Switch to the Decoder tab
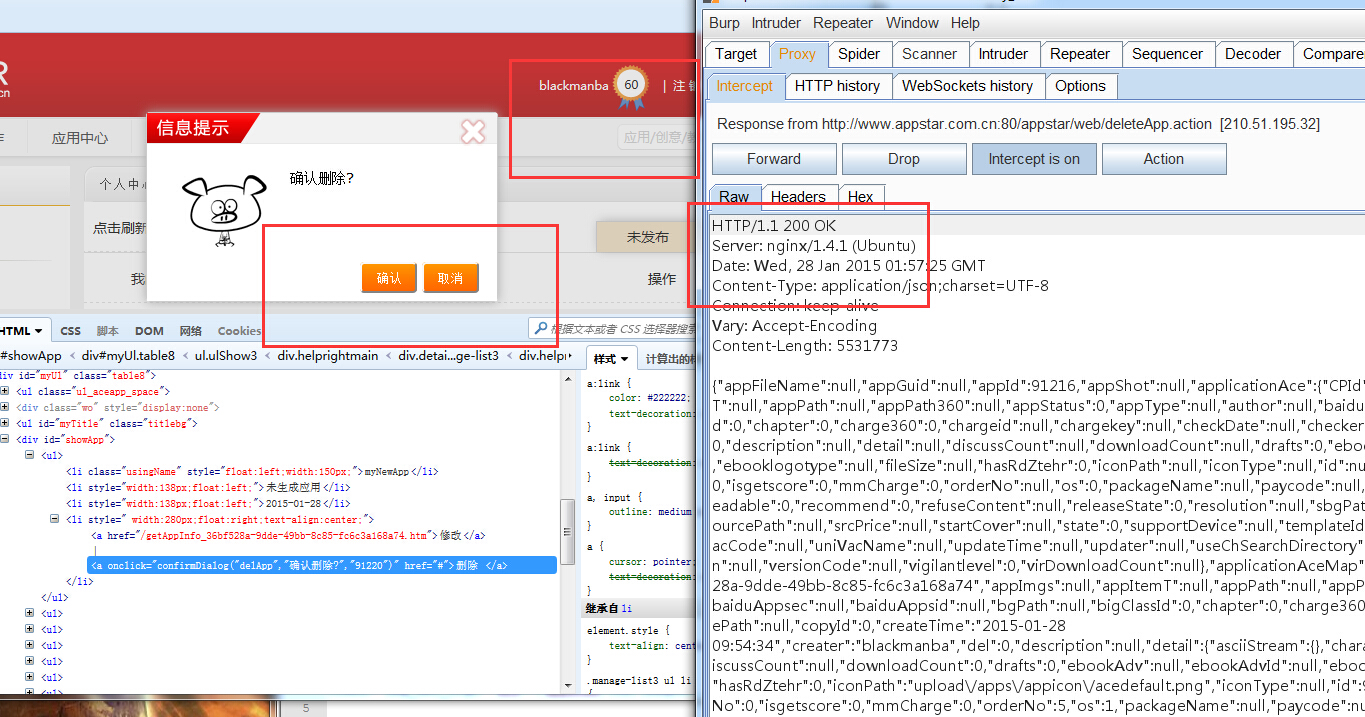1365x717 pixels. point(1253,54)
